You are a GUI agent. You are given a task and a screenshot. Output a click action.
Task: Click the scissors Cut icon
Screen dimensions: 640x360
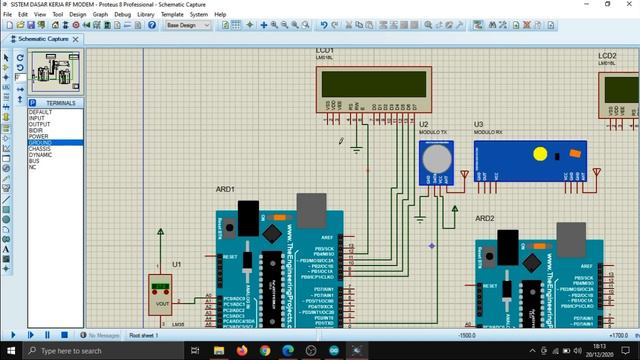coord(349,25)
